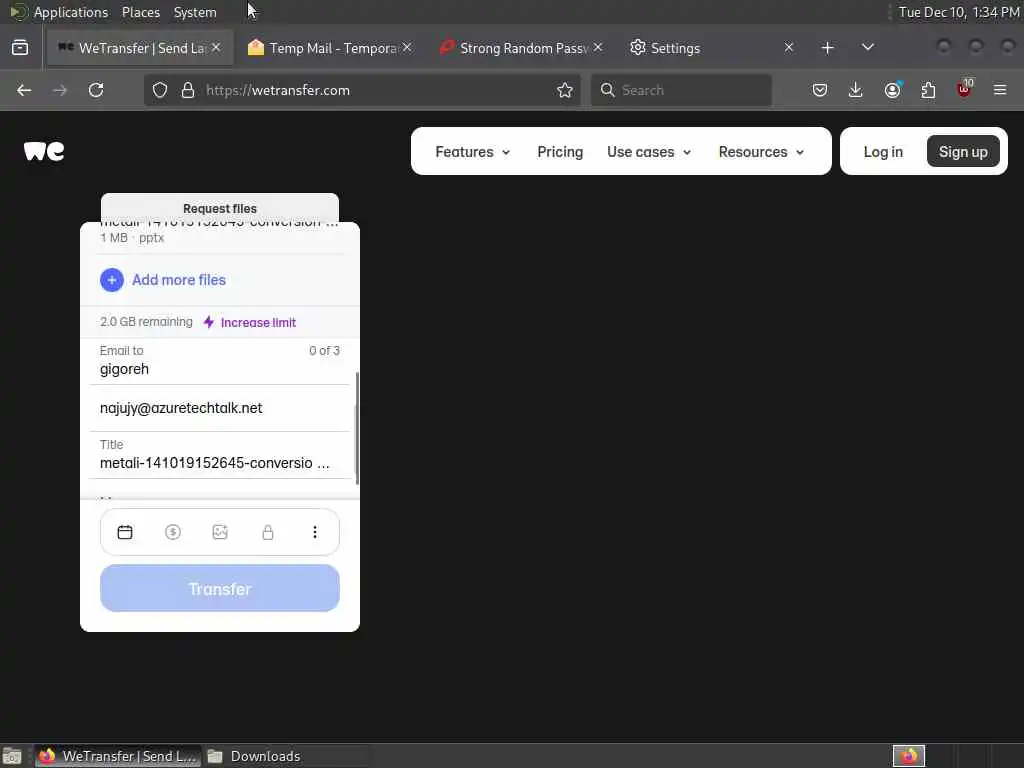Open more transfer options menu
This screenshot has width=1024, height=768.
tap(315, 532)
